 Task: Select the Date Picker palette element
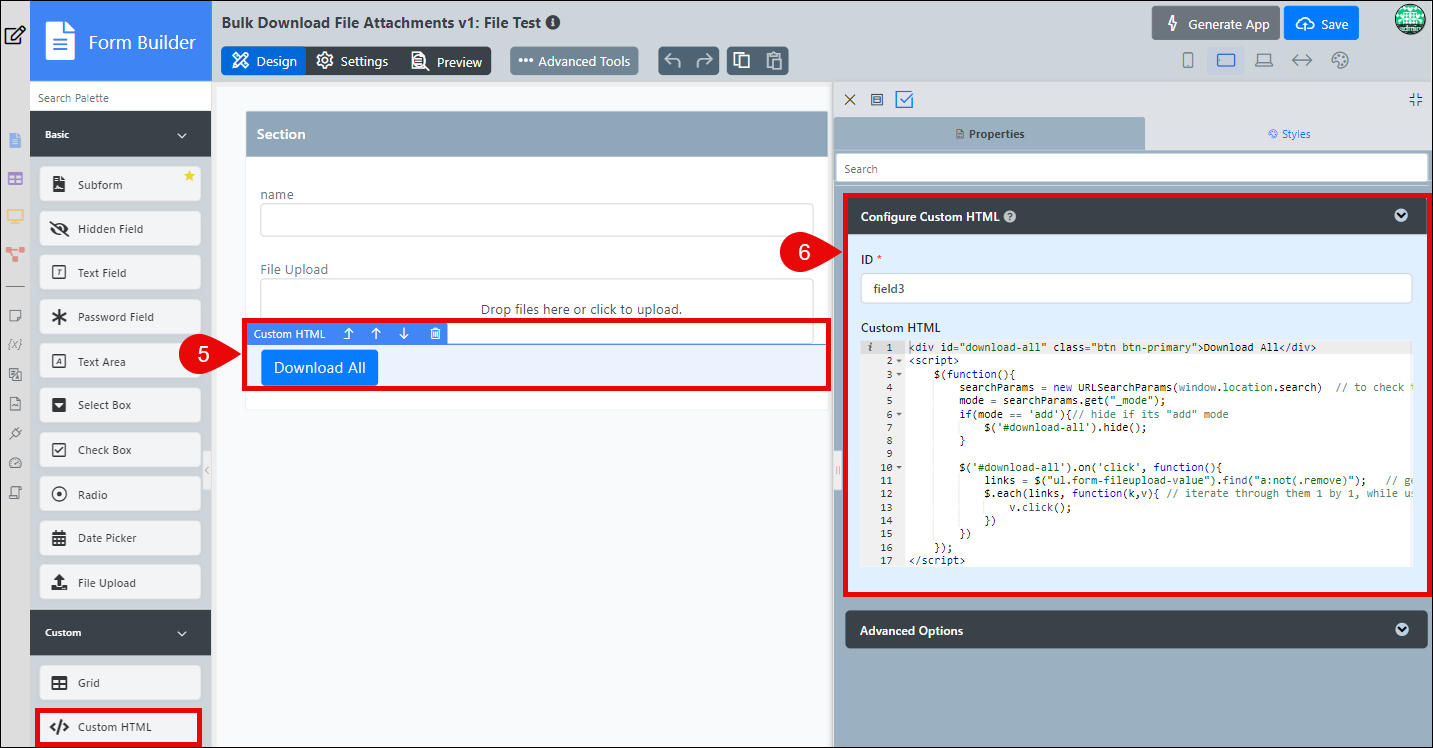click(120, 538)
